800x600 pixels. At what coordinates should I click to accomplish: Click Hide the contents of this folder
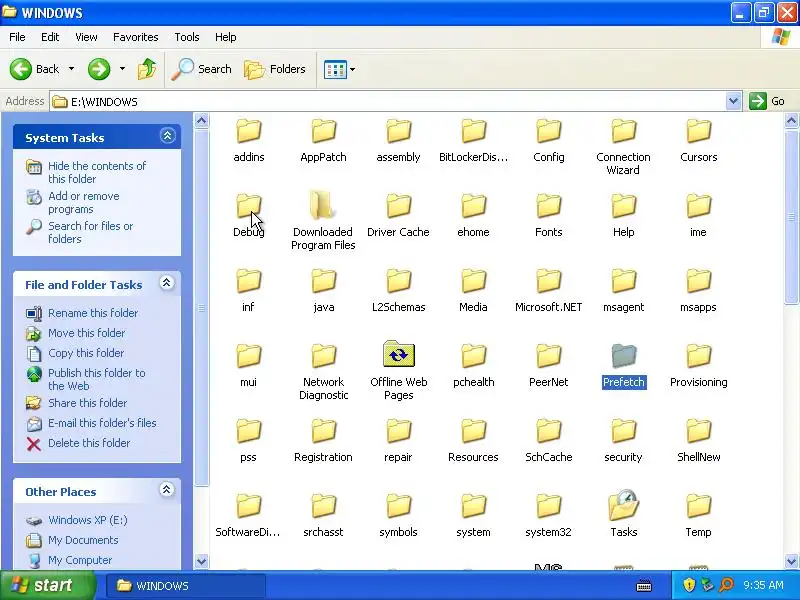pyautogui.click(x=97, y=172)
